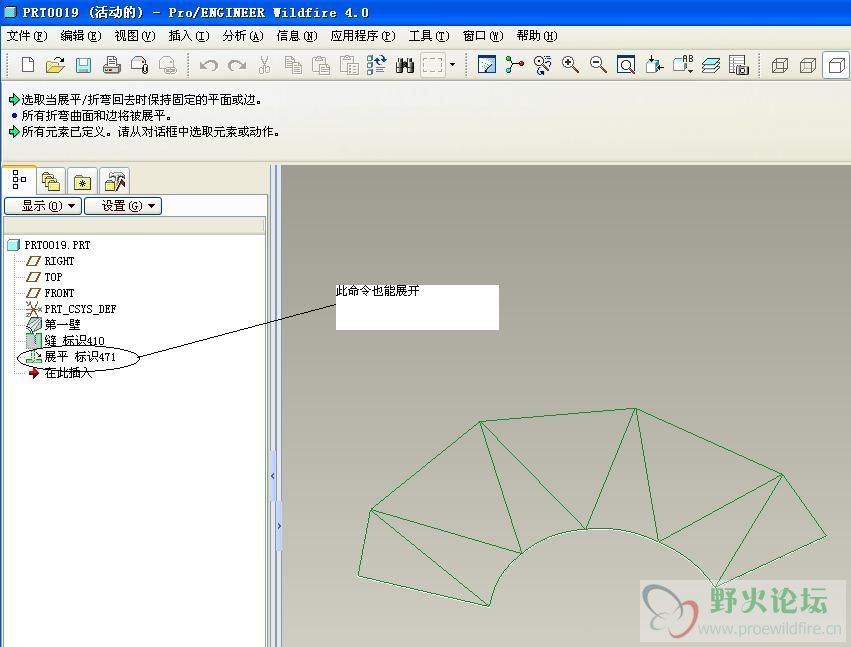Image resolution: width=851 pixels, height=647 pixels.
Task: Open the View Manager icon
Action: 739,65
